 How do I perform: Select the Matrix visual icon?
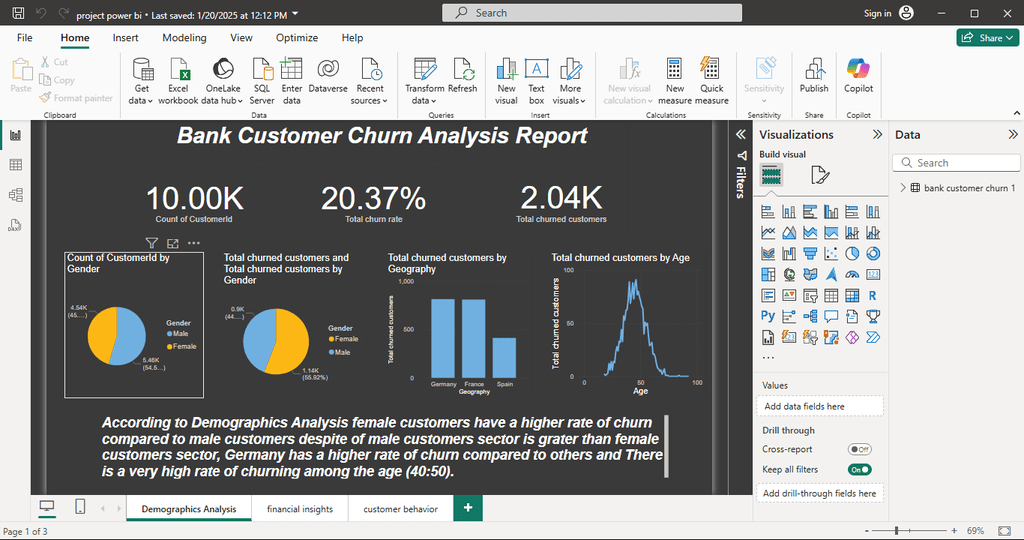pos(852,296)
